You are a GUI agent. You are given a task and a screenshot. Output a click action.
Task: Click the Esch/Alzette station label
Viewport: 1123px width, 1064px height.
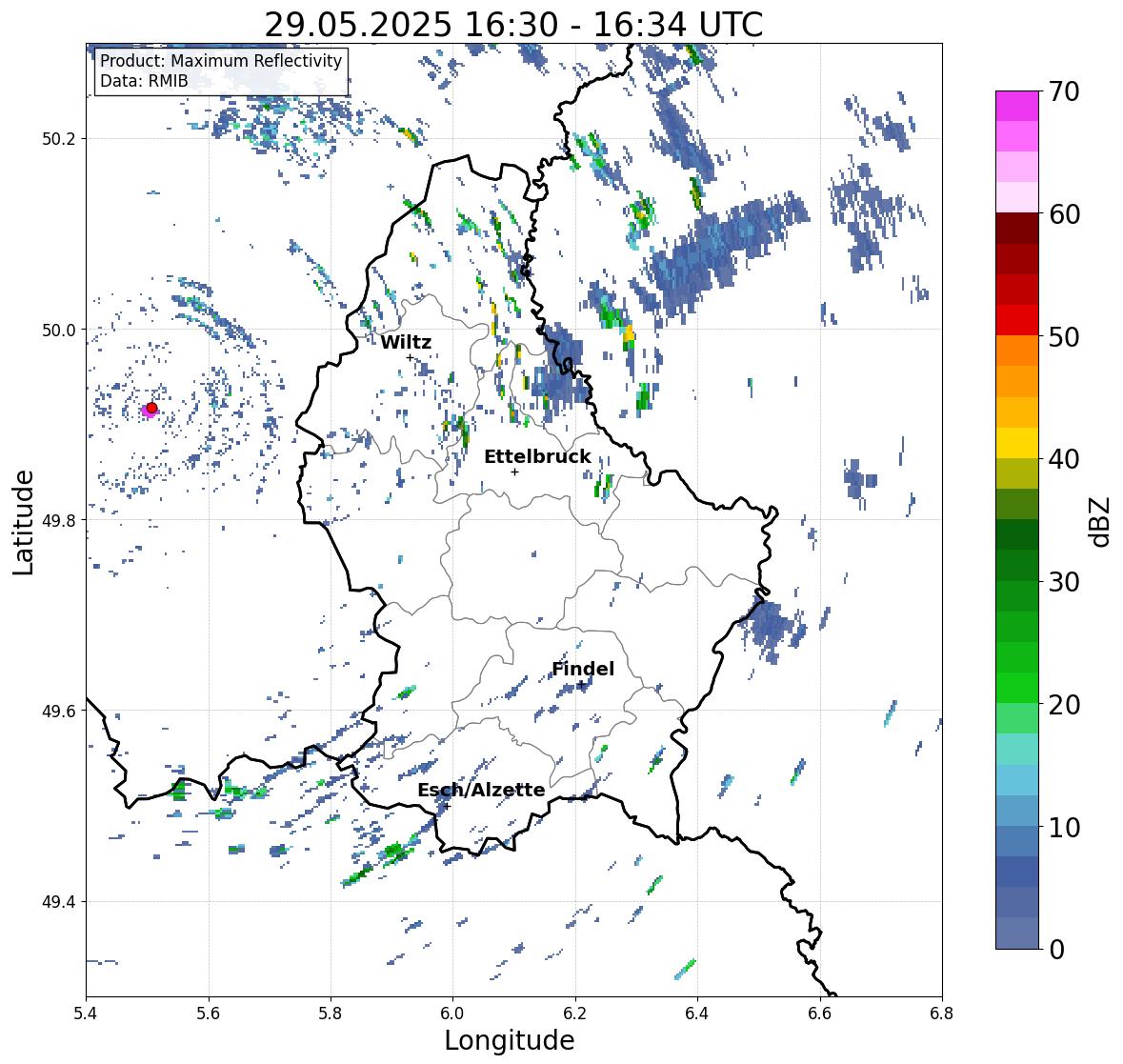pos(481,790)
